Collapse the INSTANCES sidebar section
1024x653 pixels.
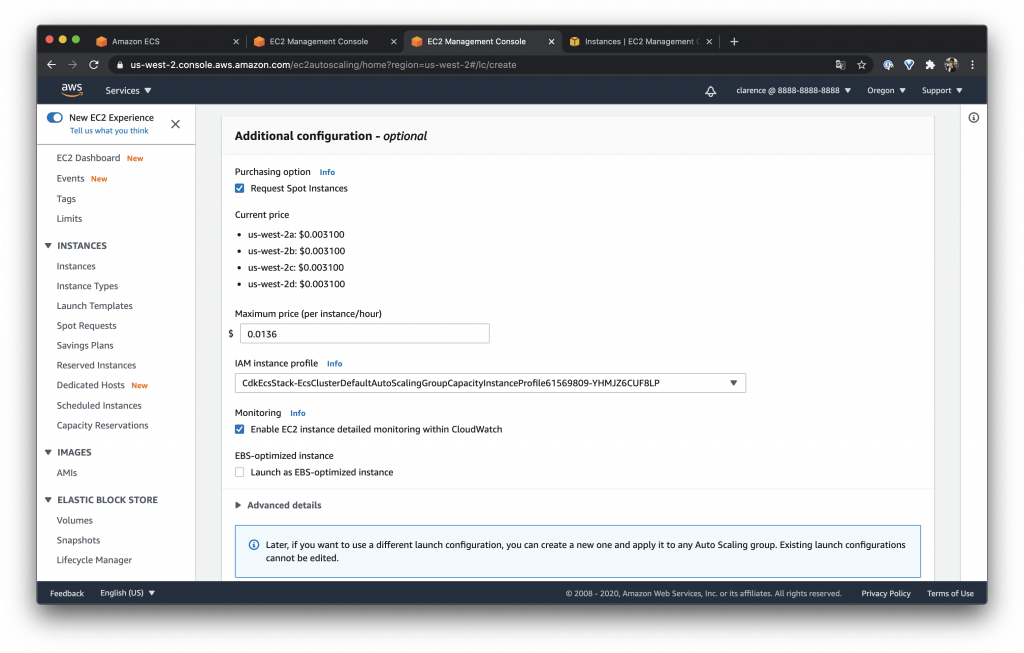[x=48, y=246]
